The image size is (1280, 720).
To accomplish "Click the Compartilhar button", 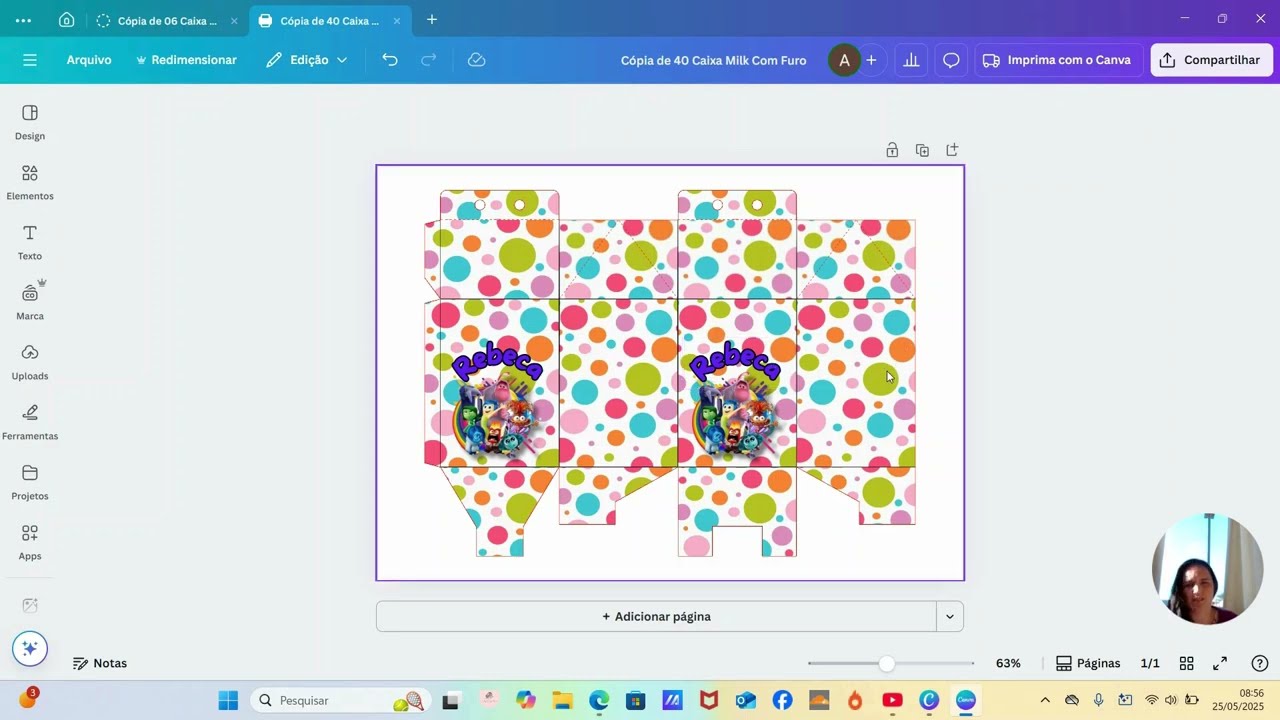I will (x=1211, y=60).
